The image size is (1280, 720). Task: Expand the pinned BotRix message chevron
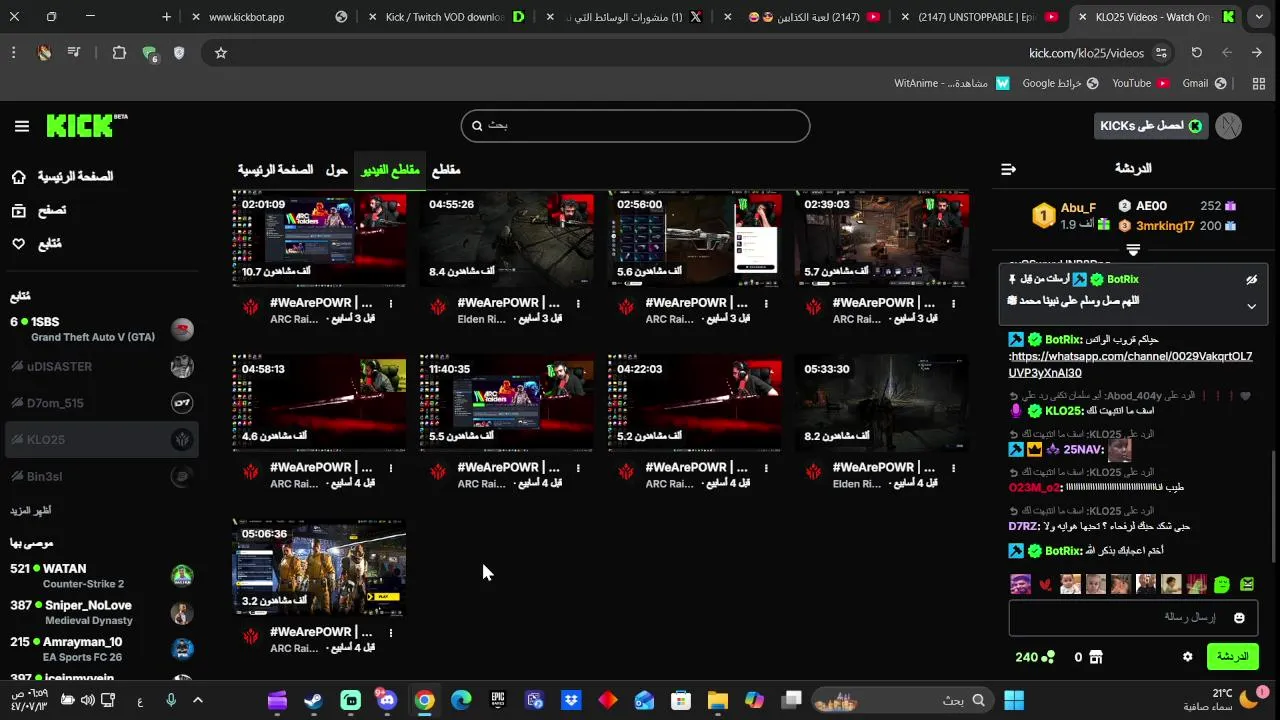pos(1251,306)
